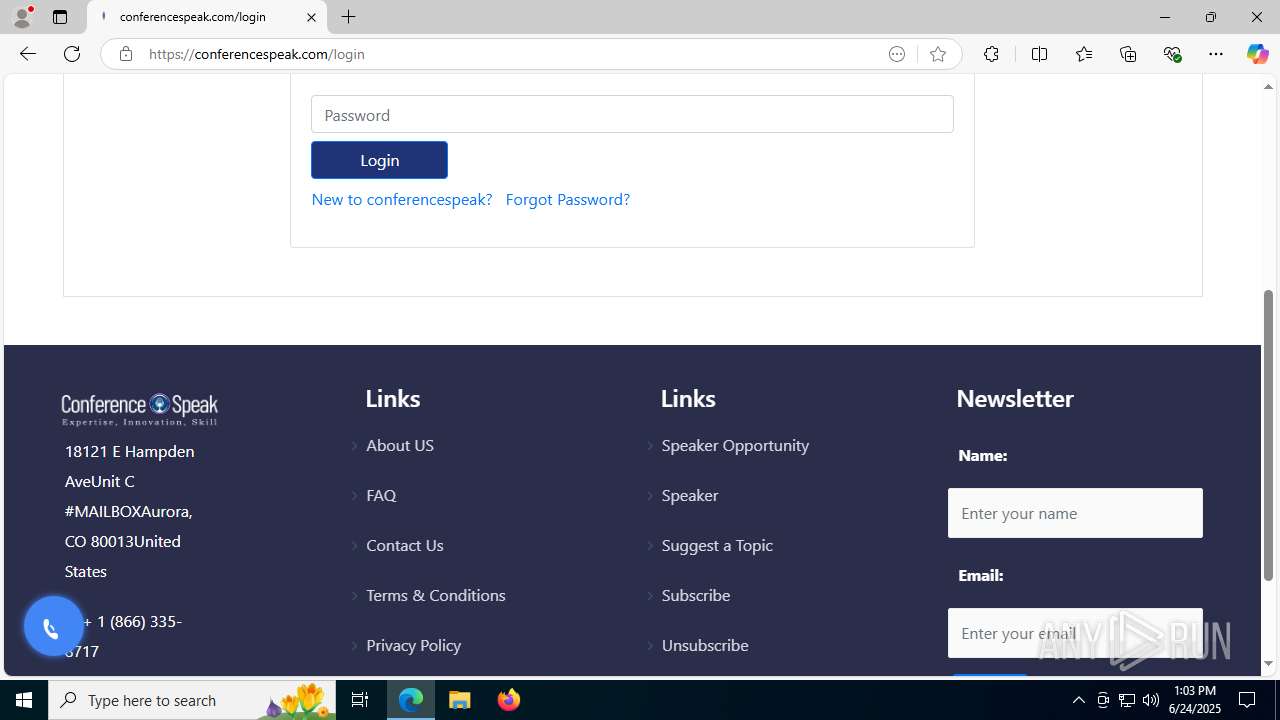
Task: Open the Unsubscribe footer link
Action: point(705,645)
